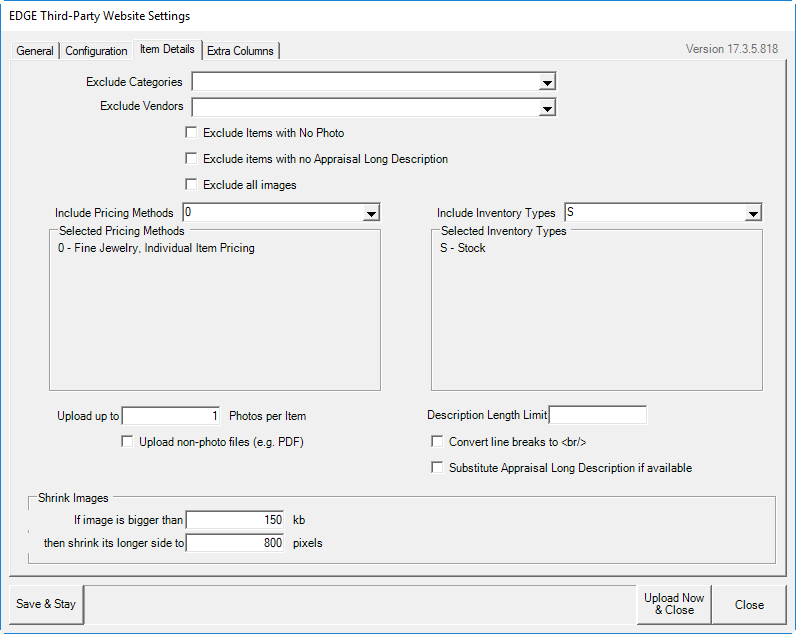Open the Configuration tab
796x634 pixels.
click(96, 51)
